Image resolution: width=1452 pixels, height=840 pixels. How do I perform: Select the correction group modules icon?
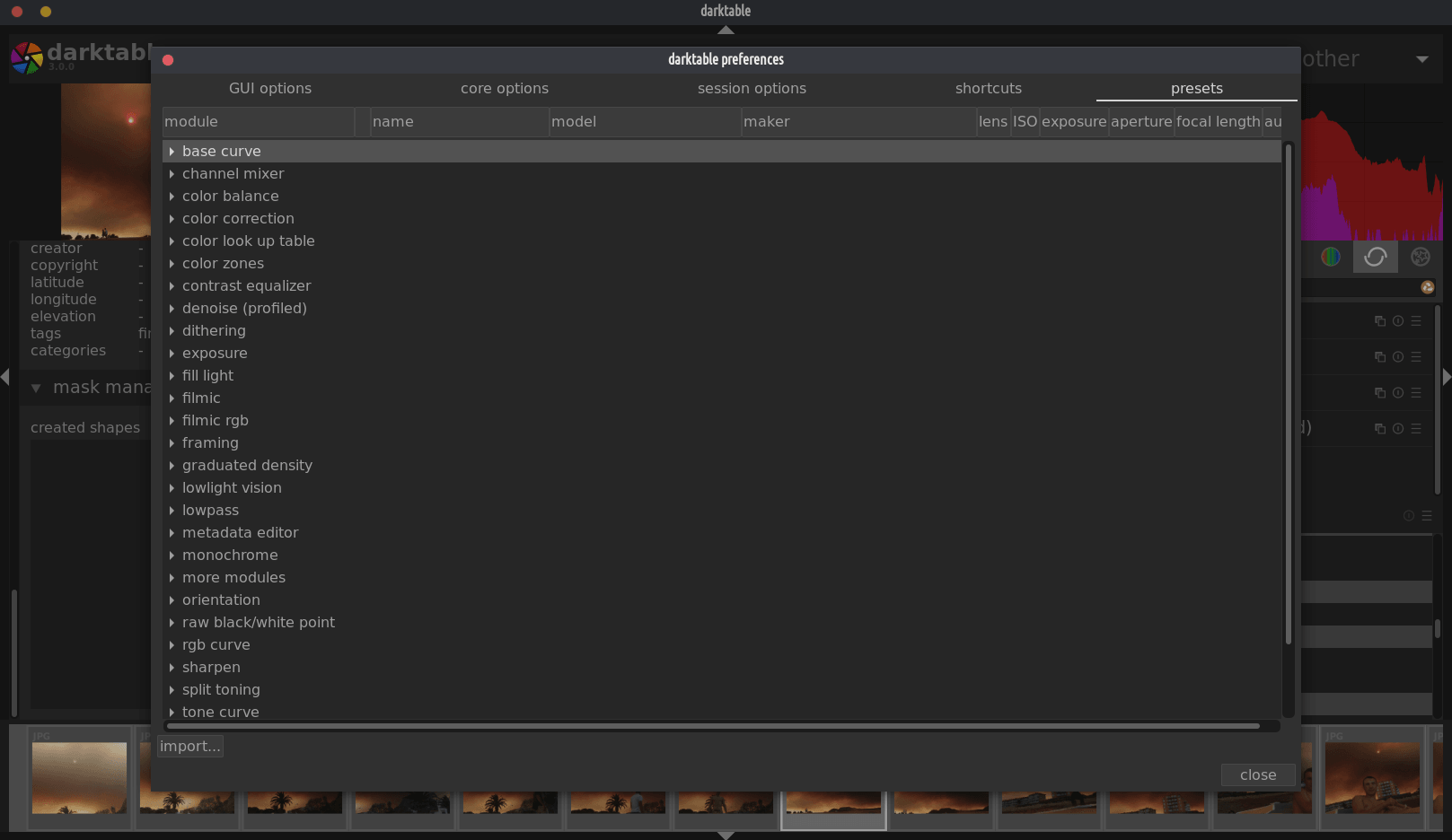(x=1375, y=257)
